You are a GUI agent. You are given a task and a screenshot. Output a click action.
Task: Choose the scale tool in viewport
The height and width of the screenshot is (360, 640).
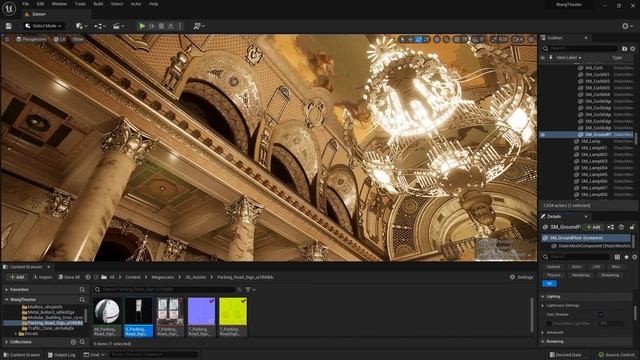[x=427, y=39]
